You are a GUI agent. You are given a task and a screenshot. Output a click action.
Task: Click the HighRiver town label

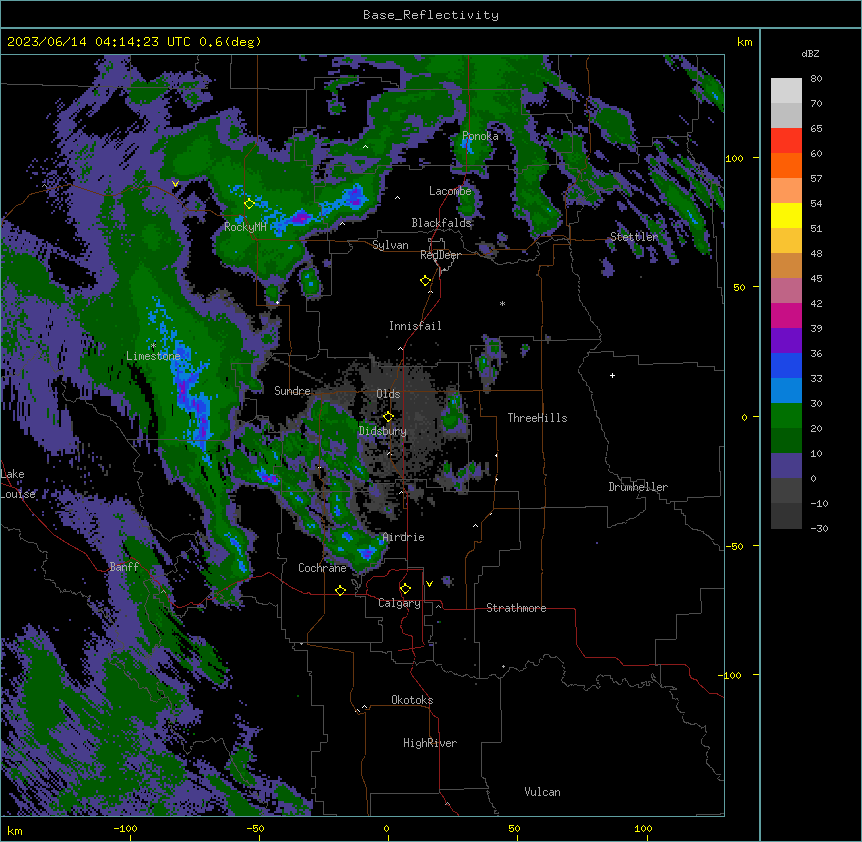tap(430, 743)
